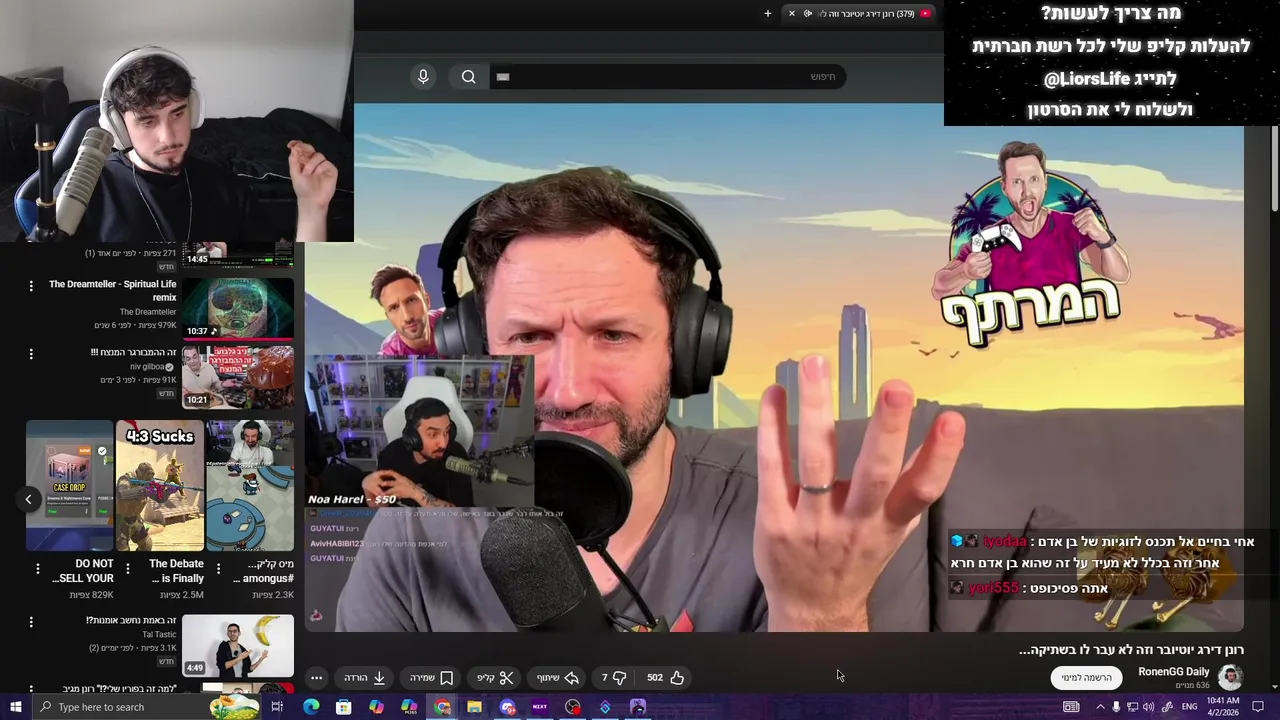The image size is (1280, 720).
Task: Open Task View on the taskbar
Action: pos(277,707)
